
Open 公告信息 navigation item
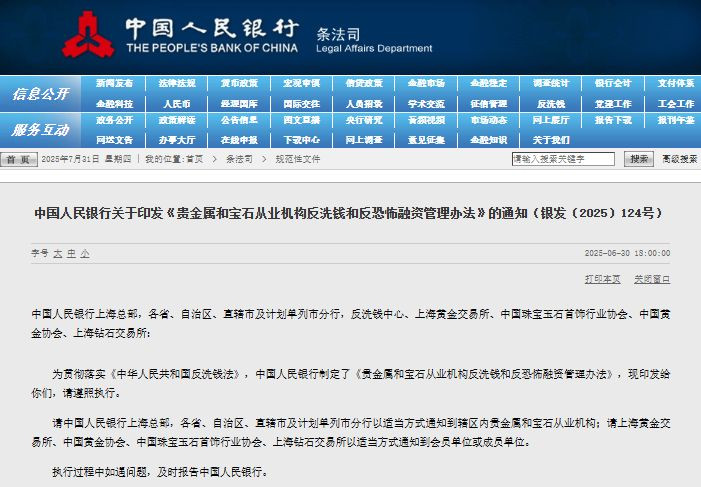tap(239, 120)
